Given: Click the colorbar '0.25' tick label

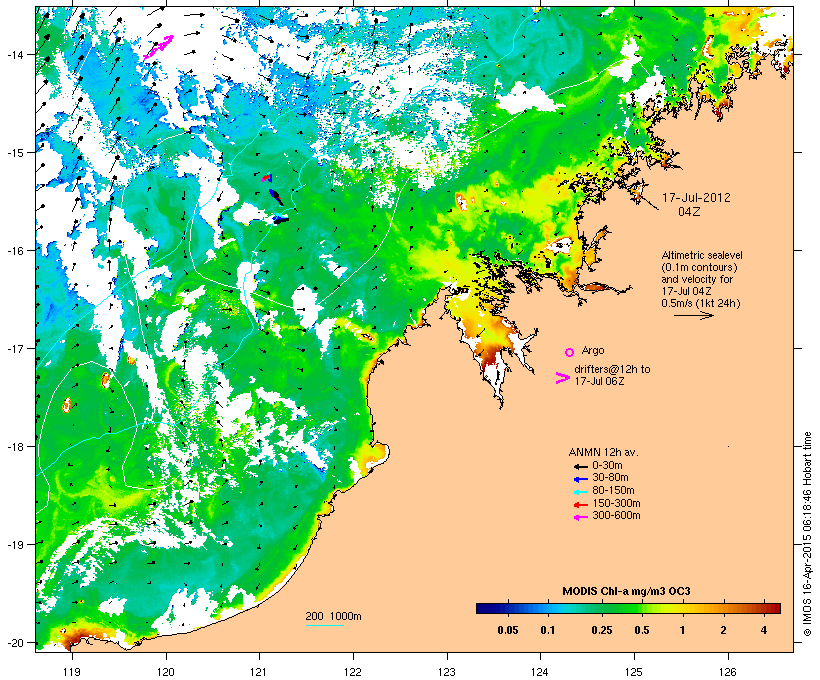Looking at the screenshot, I should point(601,630).
